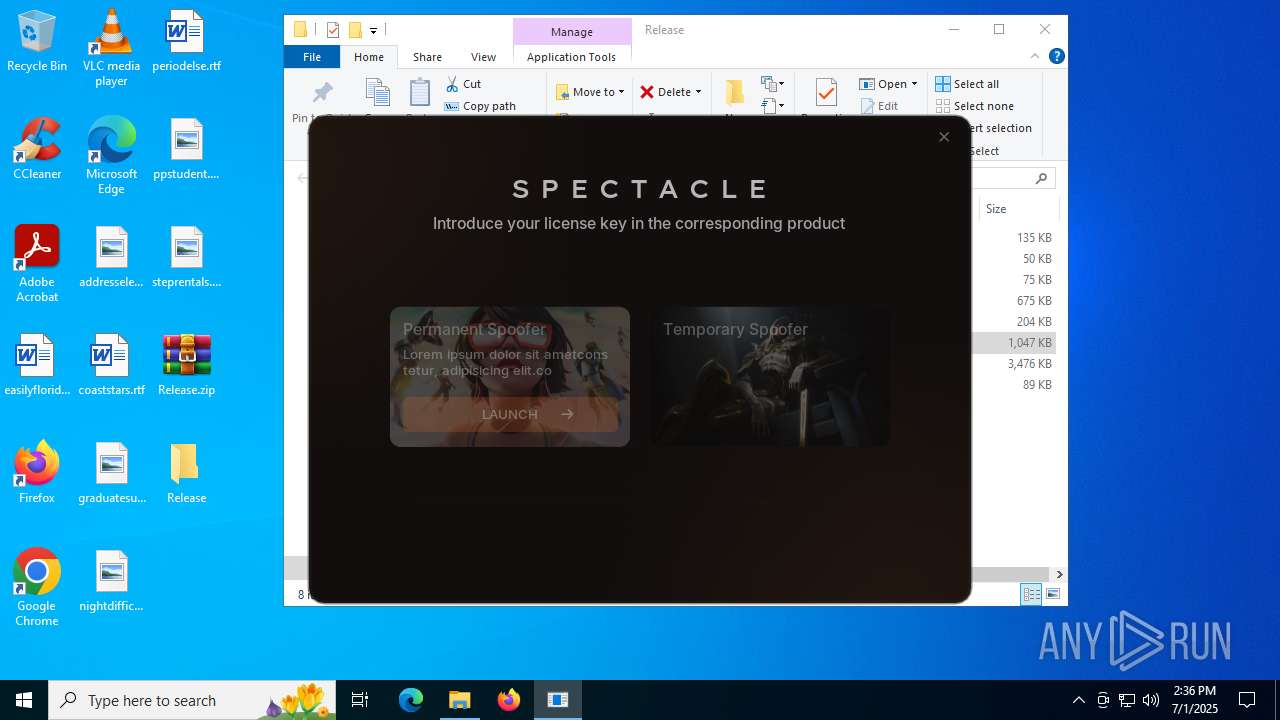Select the VLC media player icon
This screenshot has width=1280, height=720.
(111, 48)
